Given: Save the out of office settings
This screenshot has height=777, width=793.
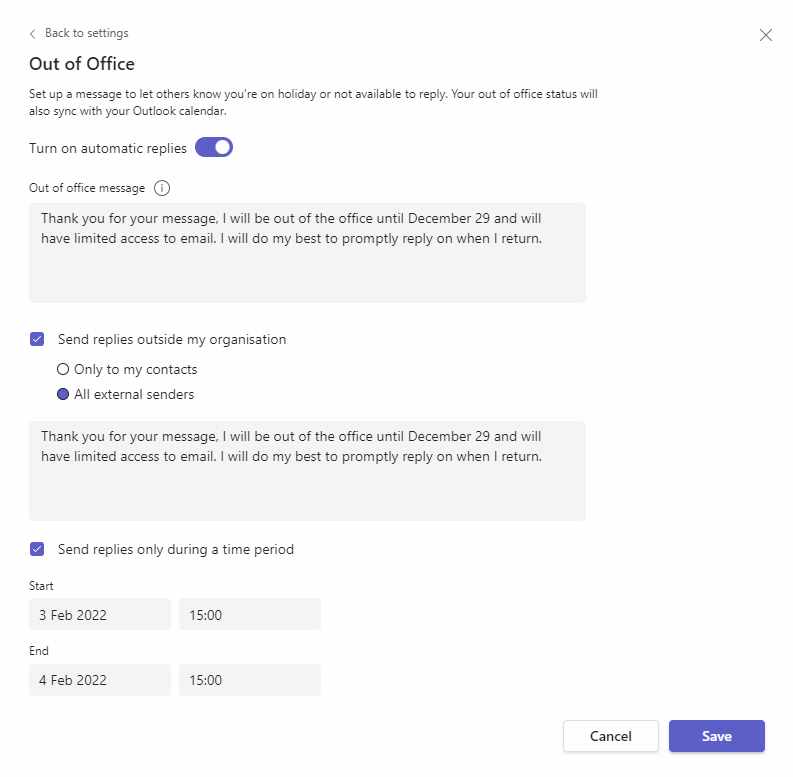Looking at the screenshot, I should pos(716,736).
